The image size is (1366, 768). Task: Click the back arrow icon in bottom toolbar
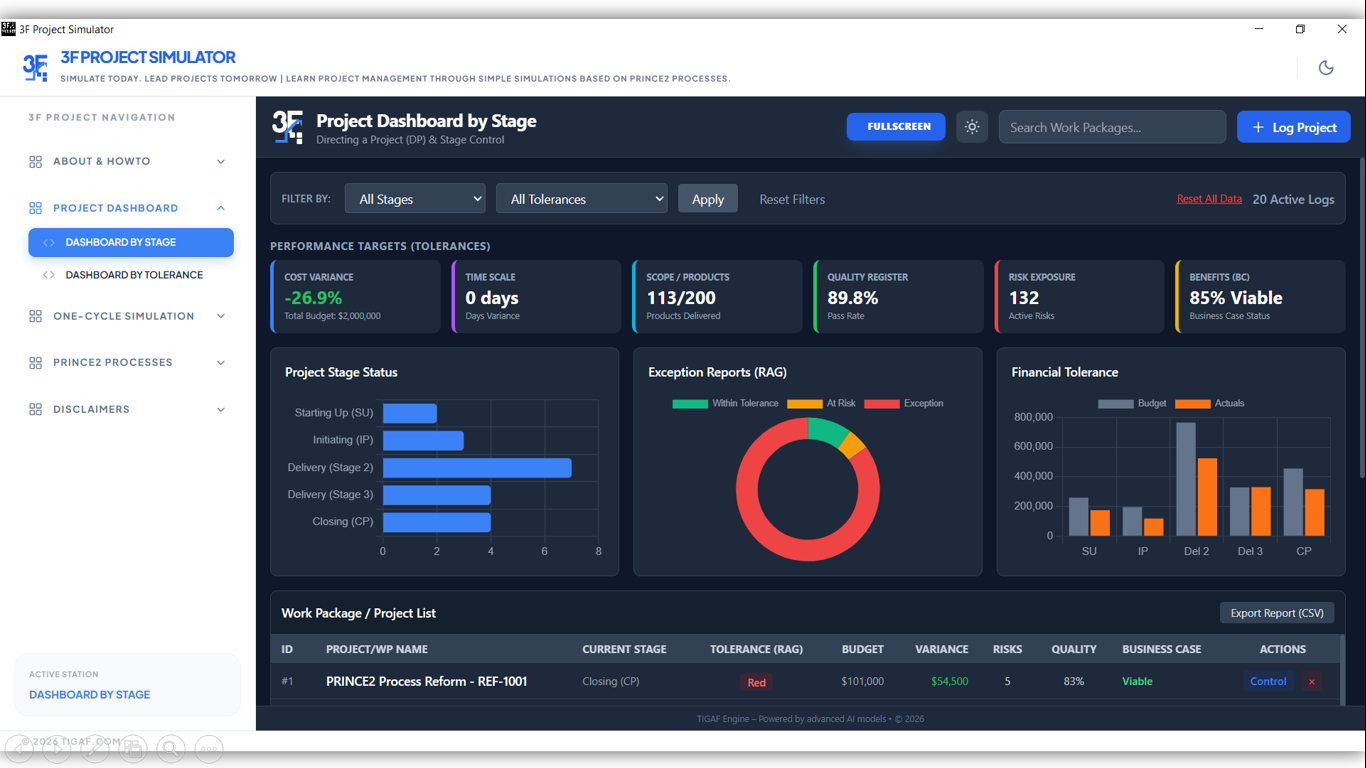[19, 748]
